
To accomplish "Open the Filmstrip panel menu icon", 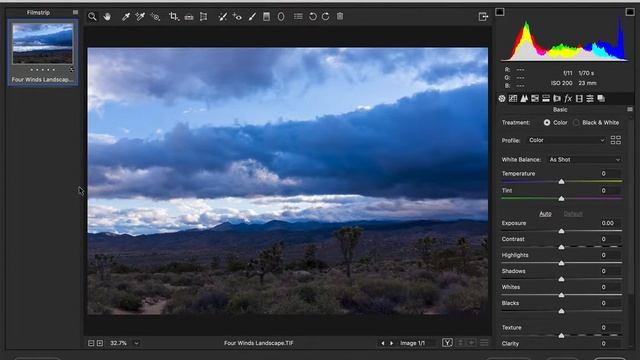I will click(76, 12).
